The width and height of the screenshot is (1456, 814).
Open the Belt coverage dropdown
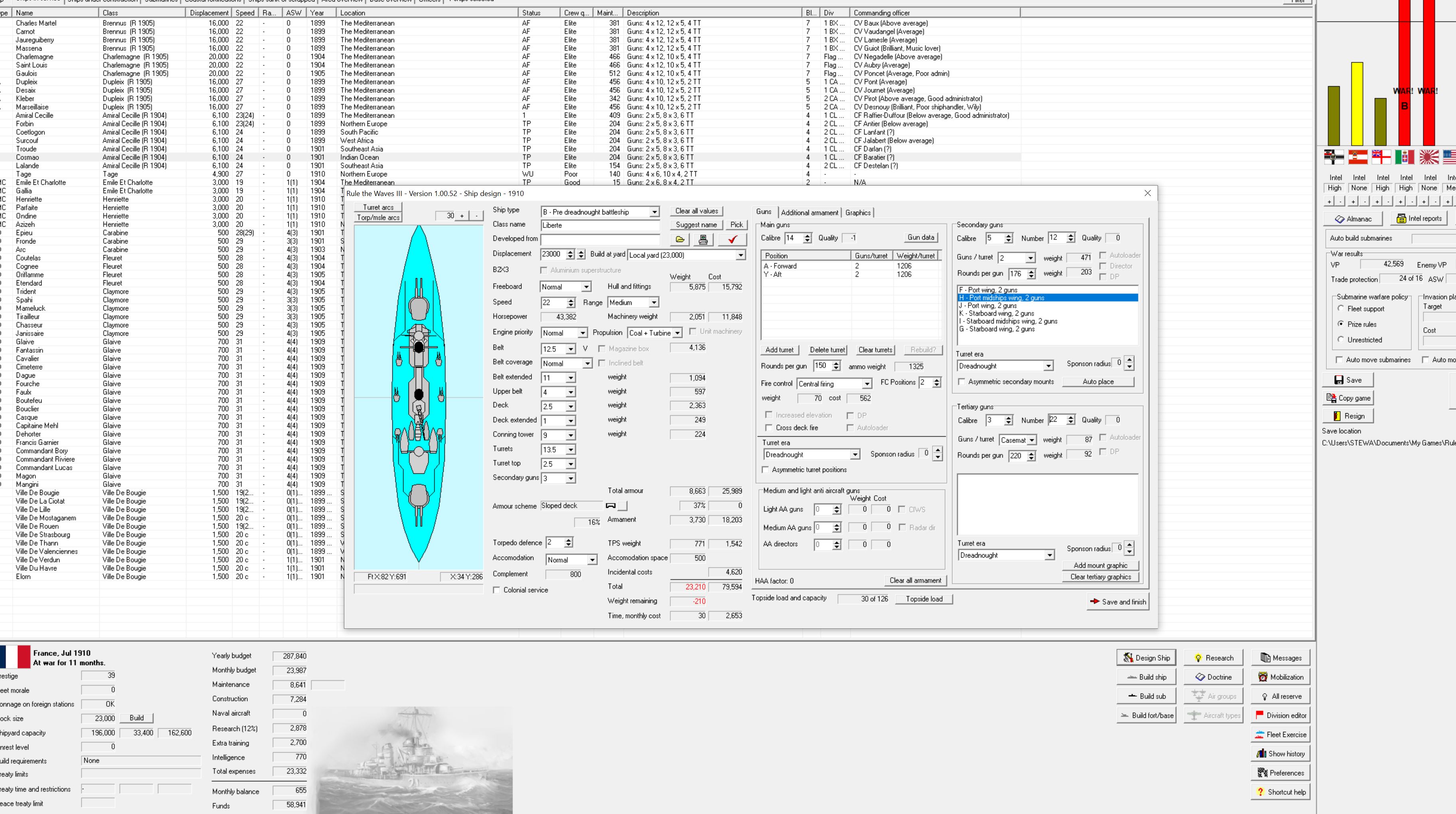point(587,364)
